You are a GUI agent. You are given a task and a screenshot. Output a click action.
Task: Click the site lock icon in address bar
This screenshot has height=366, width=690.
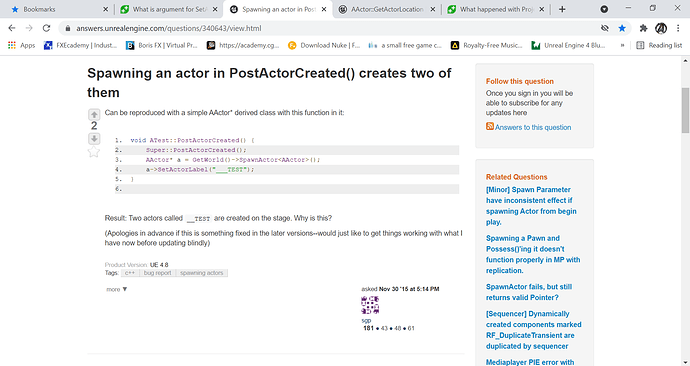[67, 28]
